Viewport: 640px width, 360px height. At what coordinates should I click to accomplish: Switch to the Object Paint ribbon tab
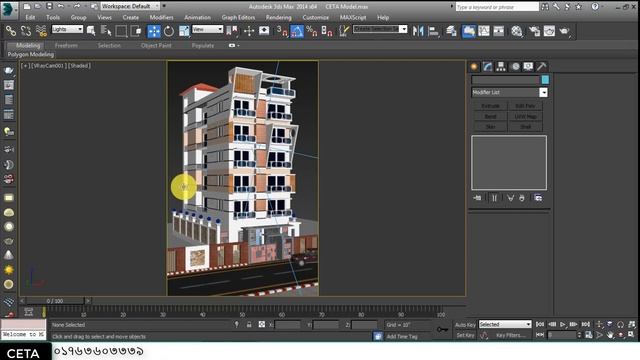coord(156,46)
